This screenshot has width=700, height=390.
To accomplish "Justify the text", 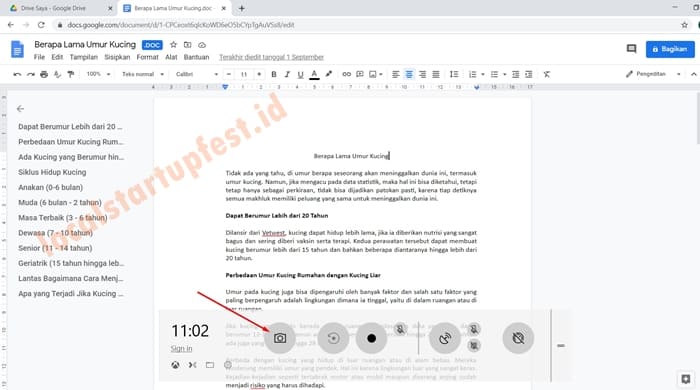I will [x=436, y=75].
